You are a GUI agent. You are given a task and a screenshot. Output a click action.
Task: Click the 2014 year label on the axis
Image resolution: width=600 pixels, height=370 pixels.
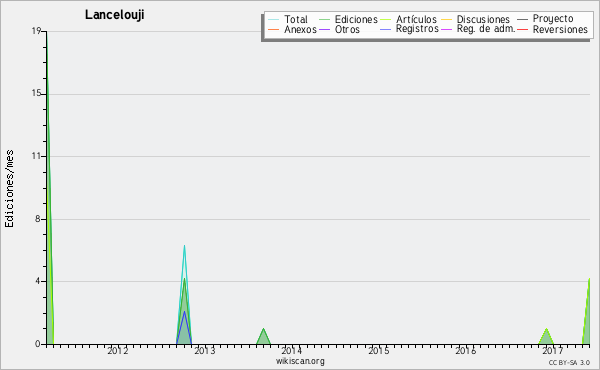[x=292, y=350]
